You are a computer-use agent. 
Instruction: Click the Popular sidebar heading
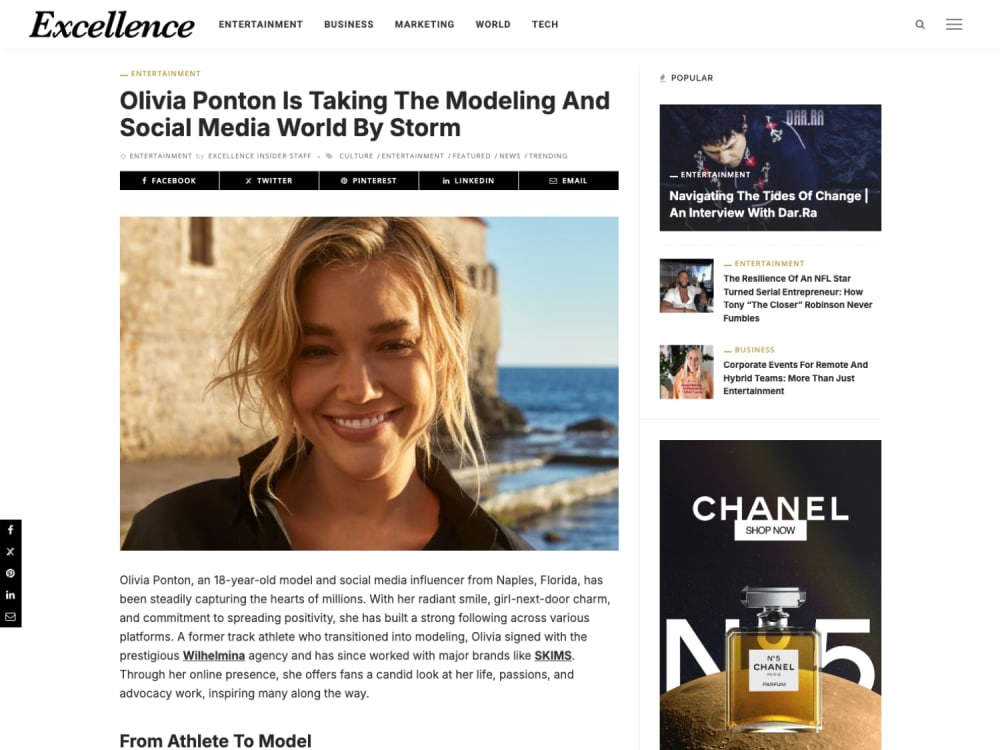click(x=691, y=78)
